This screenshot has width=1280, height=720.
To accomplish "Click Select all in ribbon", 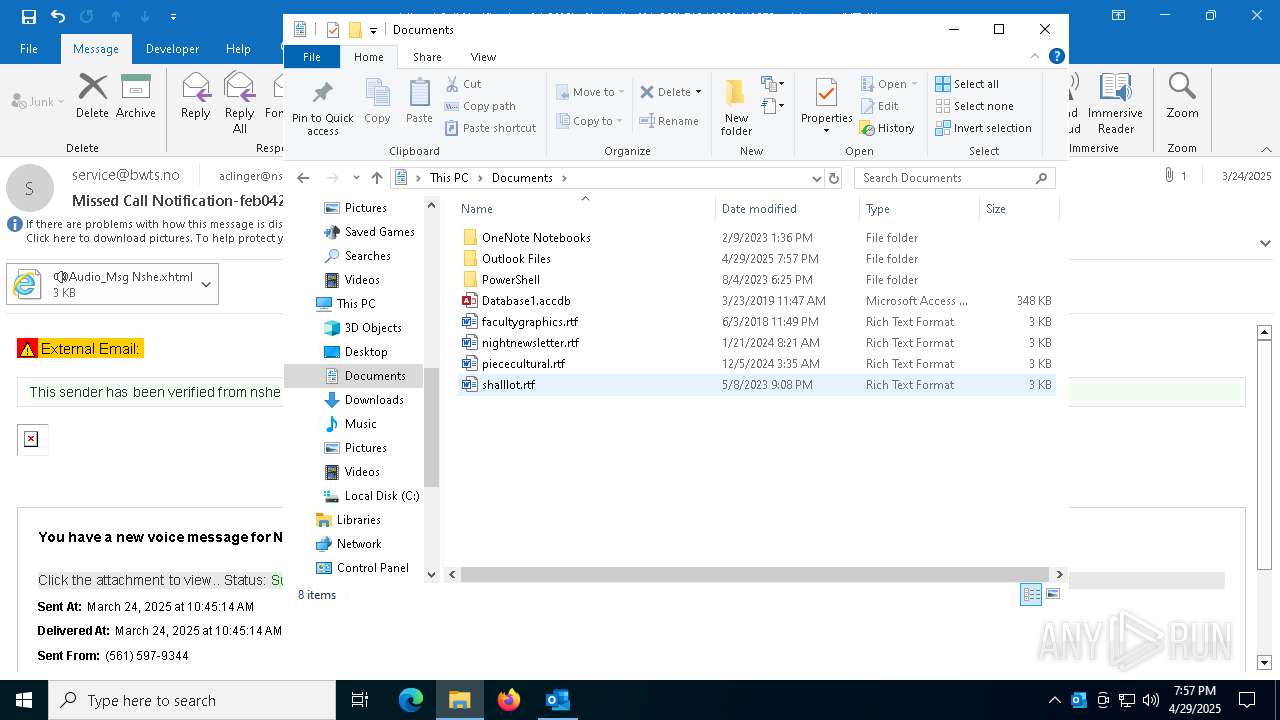I will pos(967,84).
